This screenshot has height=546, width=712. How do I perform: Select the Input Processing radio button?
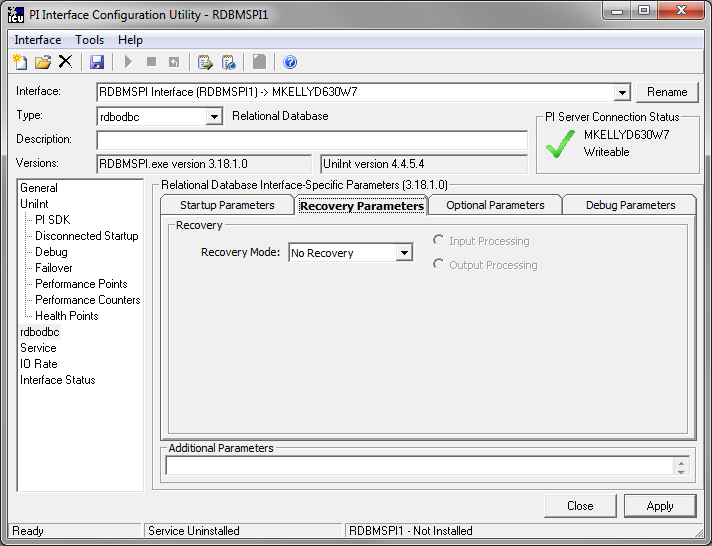tap(438, 240)
